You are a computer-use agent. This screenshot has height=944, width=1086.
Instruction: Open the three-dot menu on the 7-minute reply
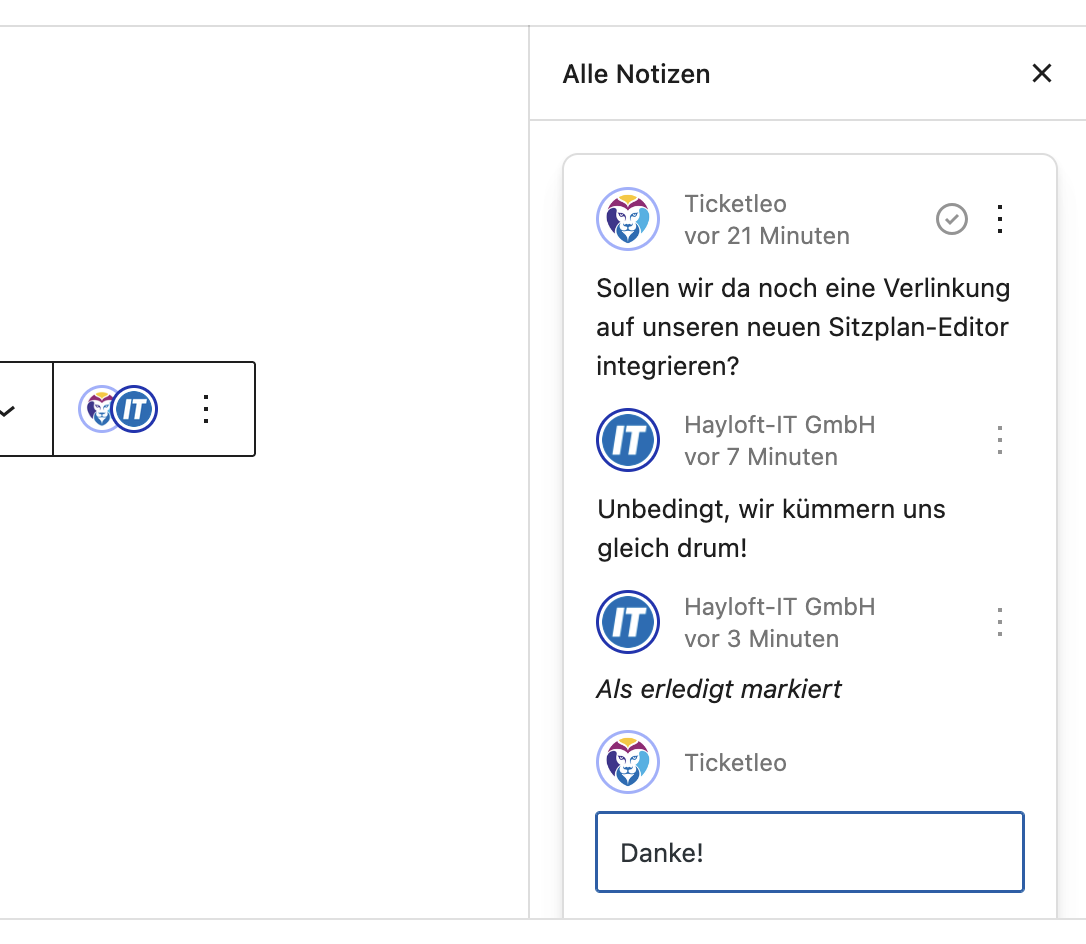pyautogui.click(x=999, y=440)
